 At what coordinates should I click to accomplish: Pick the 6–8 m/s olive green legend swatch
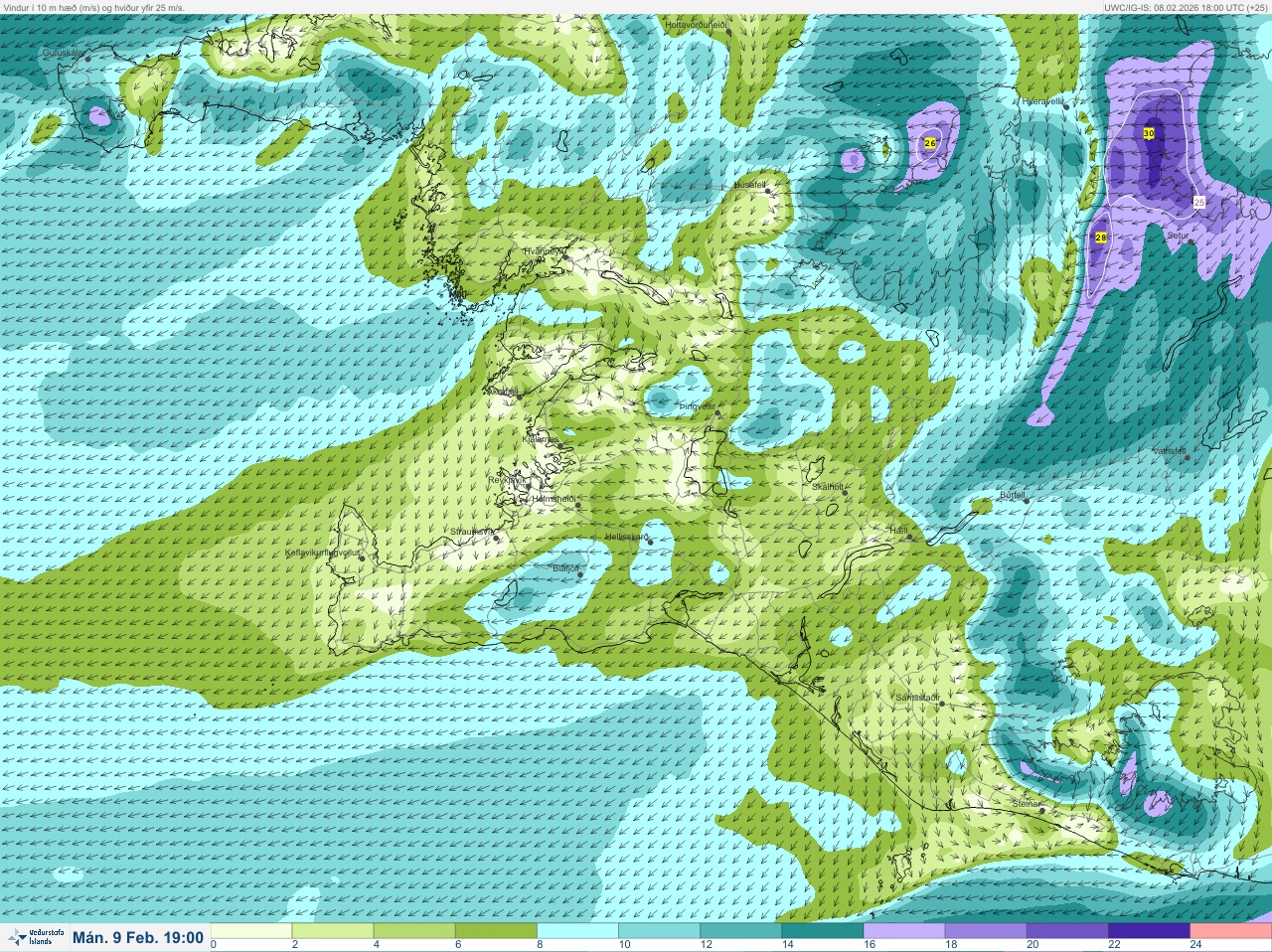click(x=496, y=931)
